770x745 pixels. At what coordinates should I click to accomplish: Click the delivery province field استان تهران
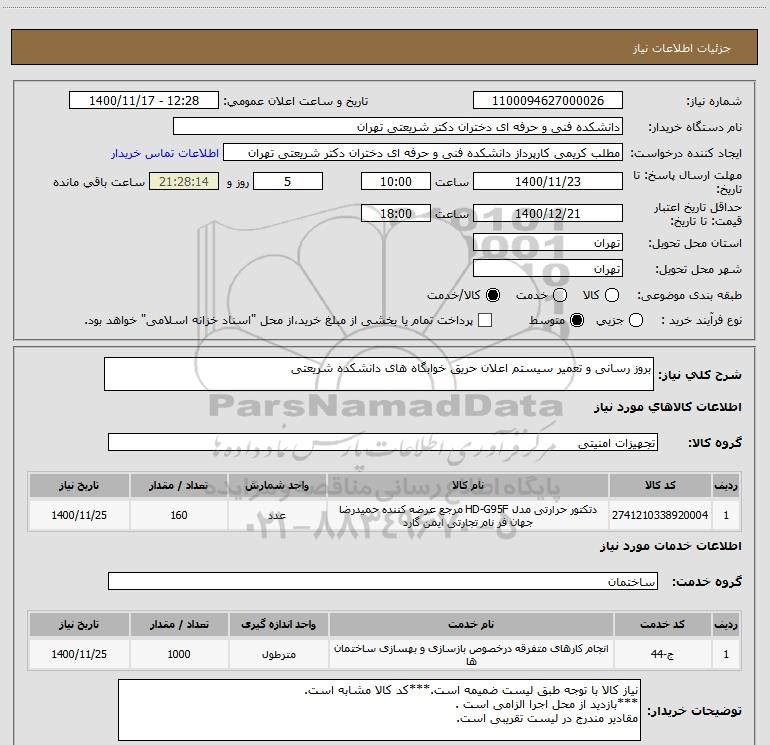click(548, 243)
